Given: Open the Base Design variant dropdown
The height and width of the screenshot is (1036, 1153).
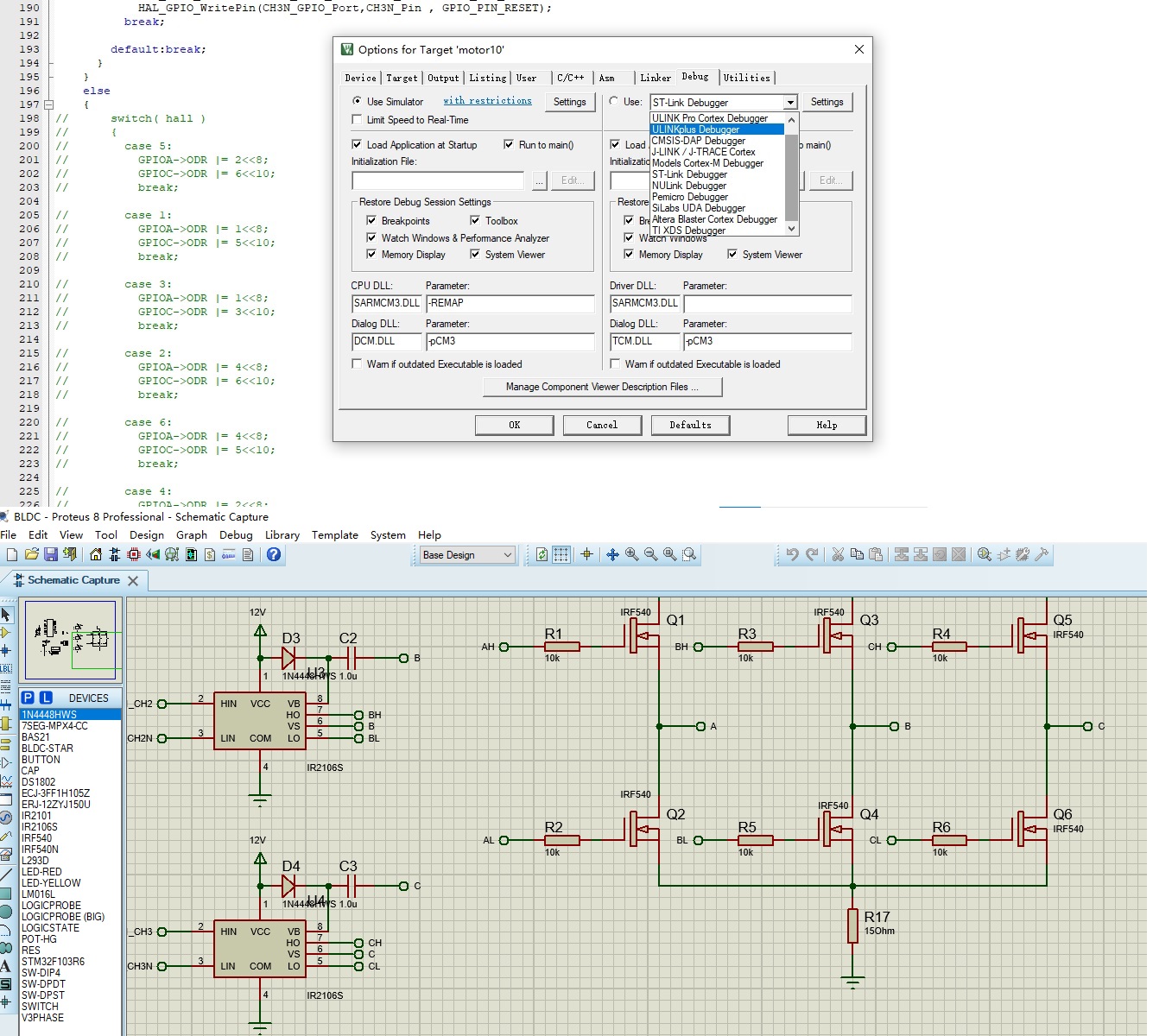Looking at the screenshot, I should tap(467, 554).
